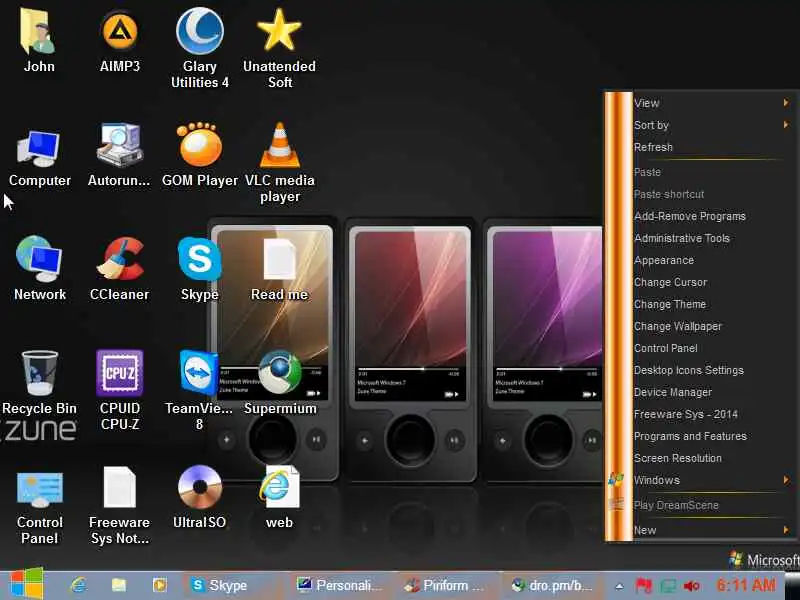Viewport: 800px width, 600px height.
Task: Open Freeware Sys Notes file icon
Action: [119, 487]
